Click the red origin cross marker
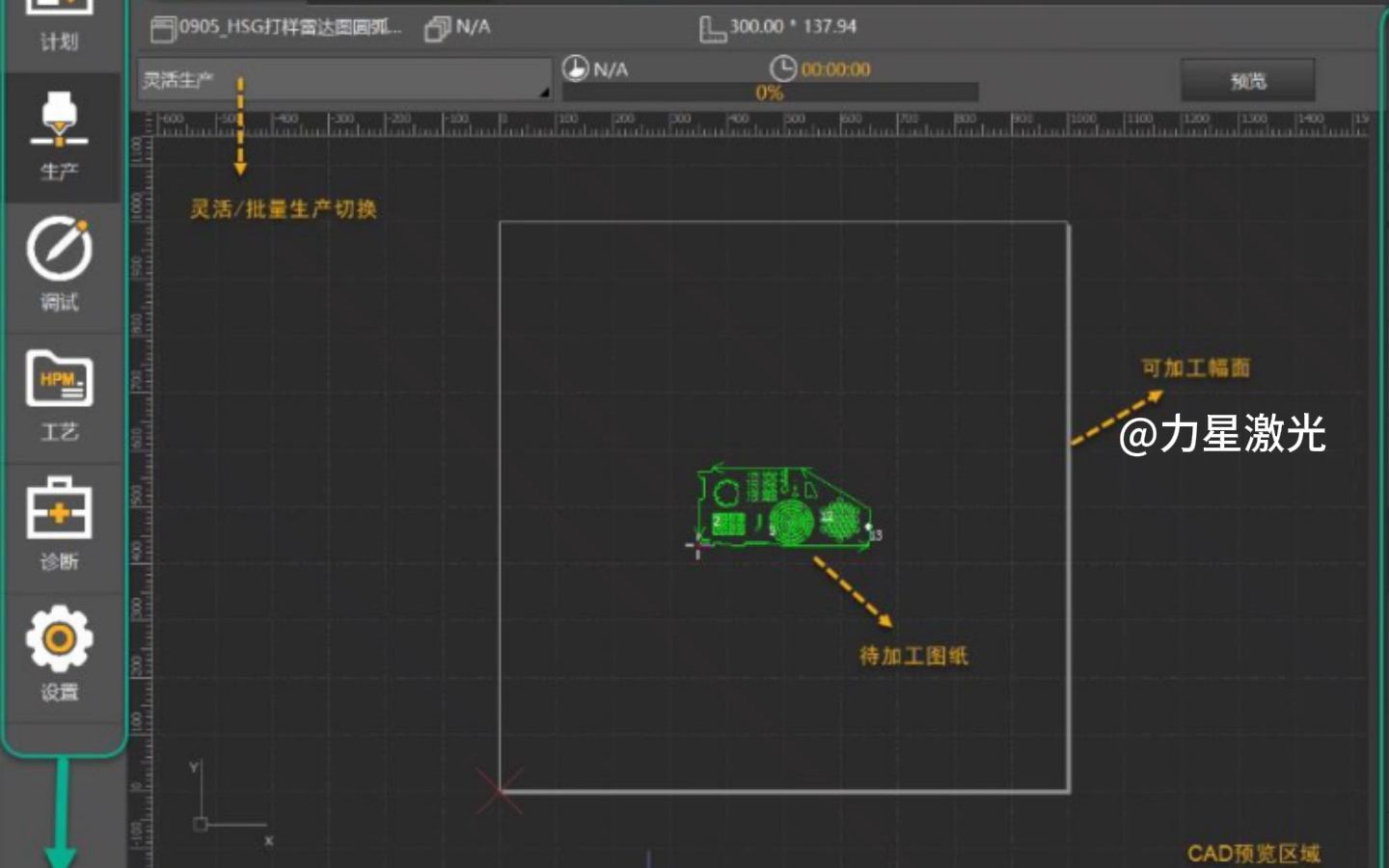Screen dimensions: 1389x868 [499, 791]
